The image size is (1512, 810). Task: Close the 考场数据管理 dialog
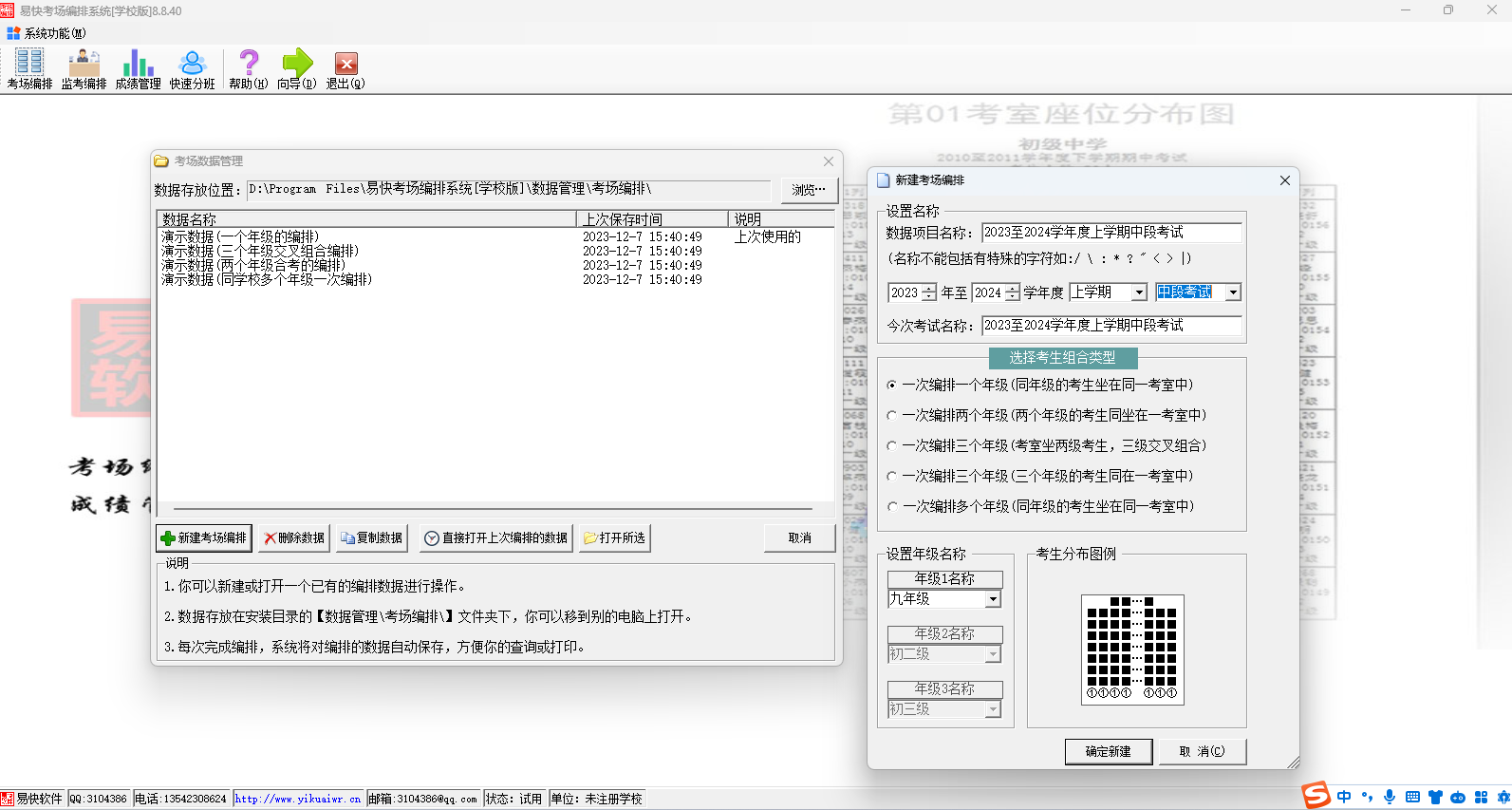[x=829, y=161]
